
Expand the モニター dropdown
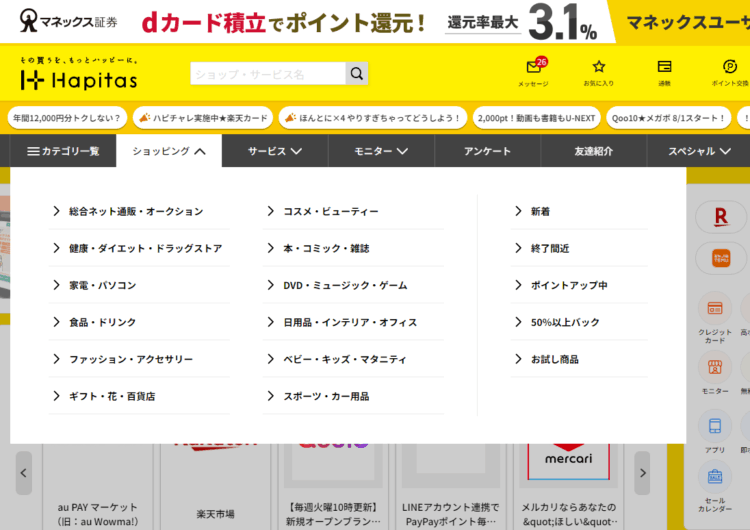381,151
